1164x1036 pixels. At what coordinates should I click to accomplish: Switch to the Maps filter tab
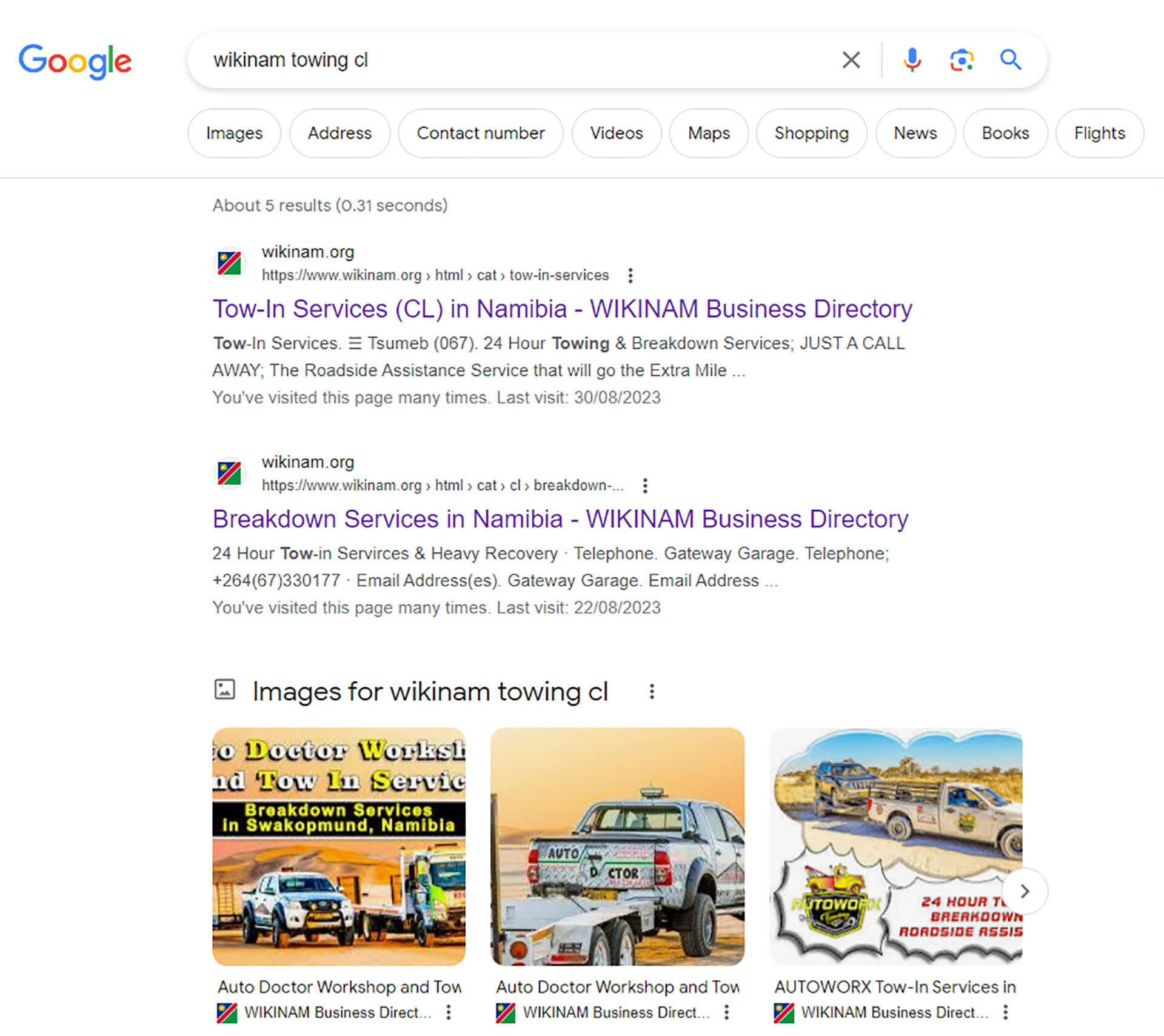[x=709, y=133]
